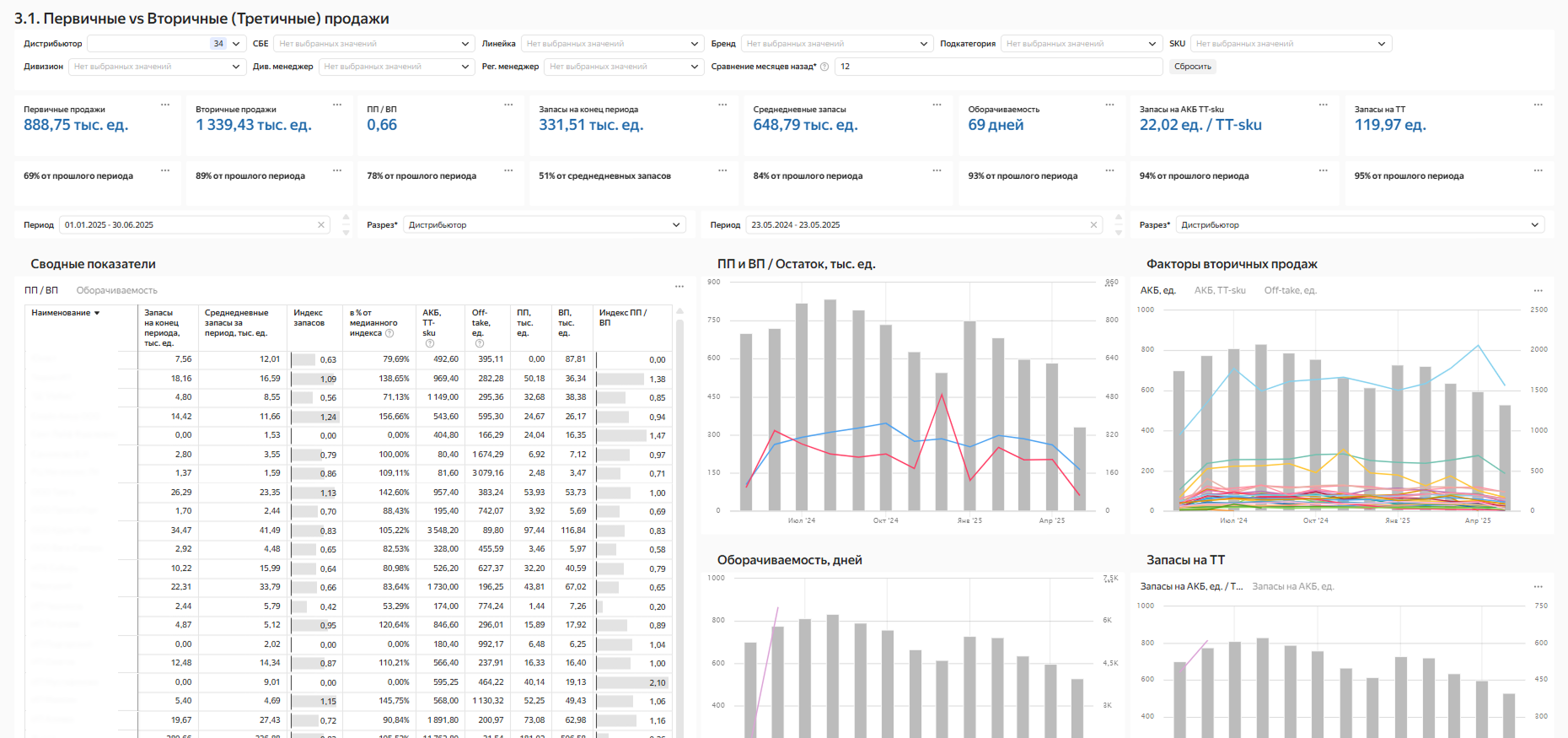Viewport: 1568px width, 738px height.
Task: Open the Подкатегория filter dropdown
Action: 1082,44
